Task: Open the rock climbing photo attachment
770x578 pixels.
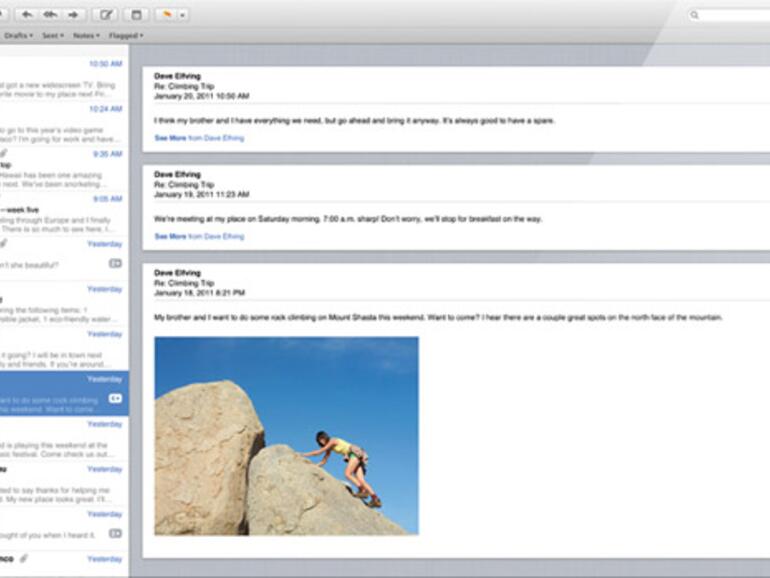Action: [286, 436]
